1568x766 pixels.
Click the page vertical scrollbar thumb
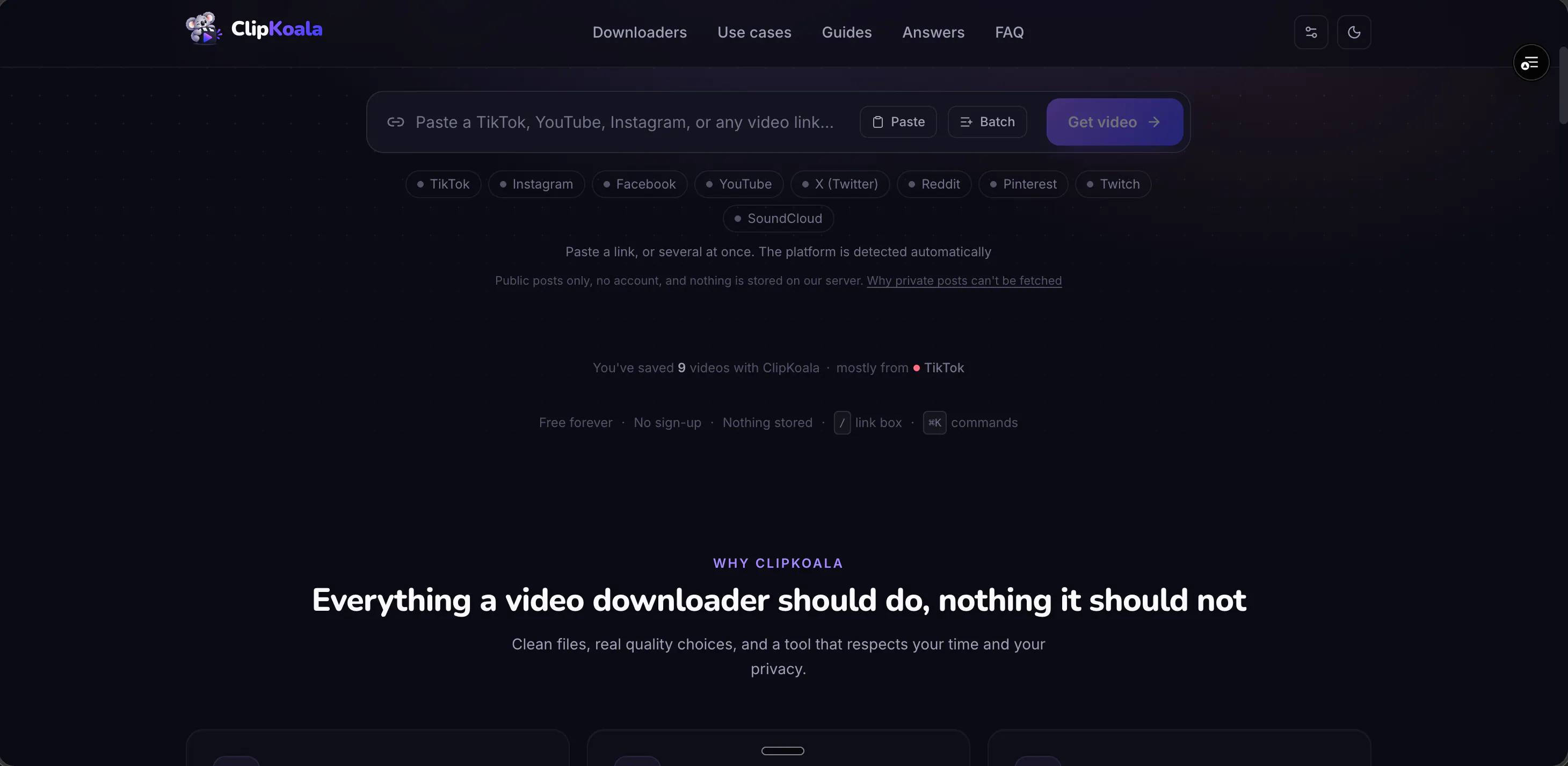coord(1563,85)
